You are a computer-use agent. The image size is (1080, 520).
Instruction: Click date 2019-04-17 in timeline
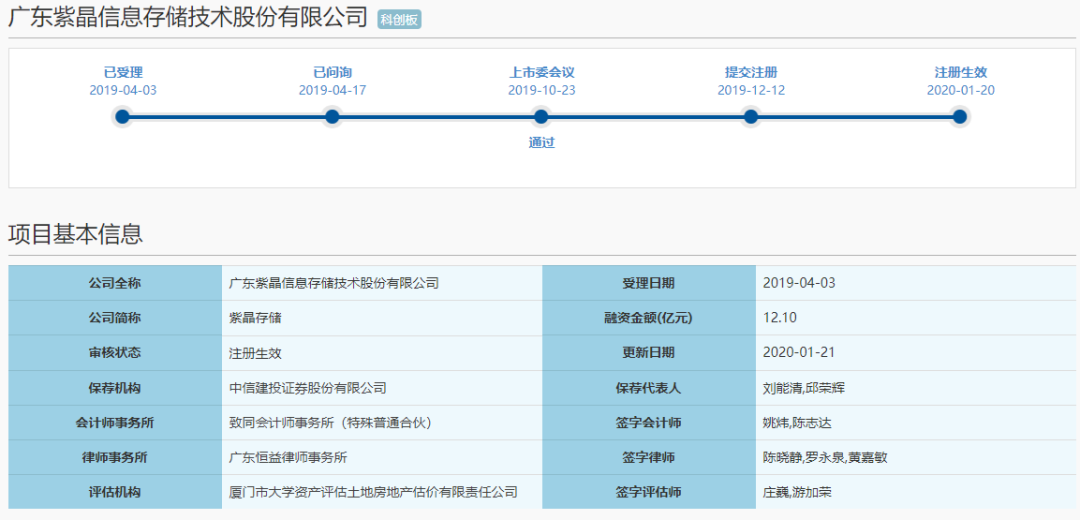tap(333, 90)
